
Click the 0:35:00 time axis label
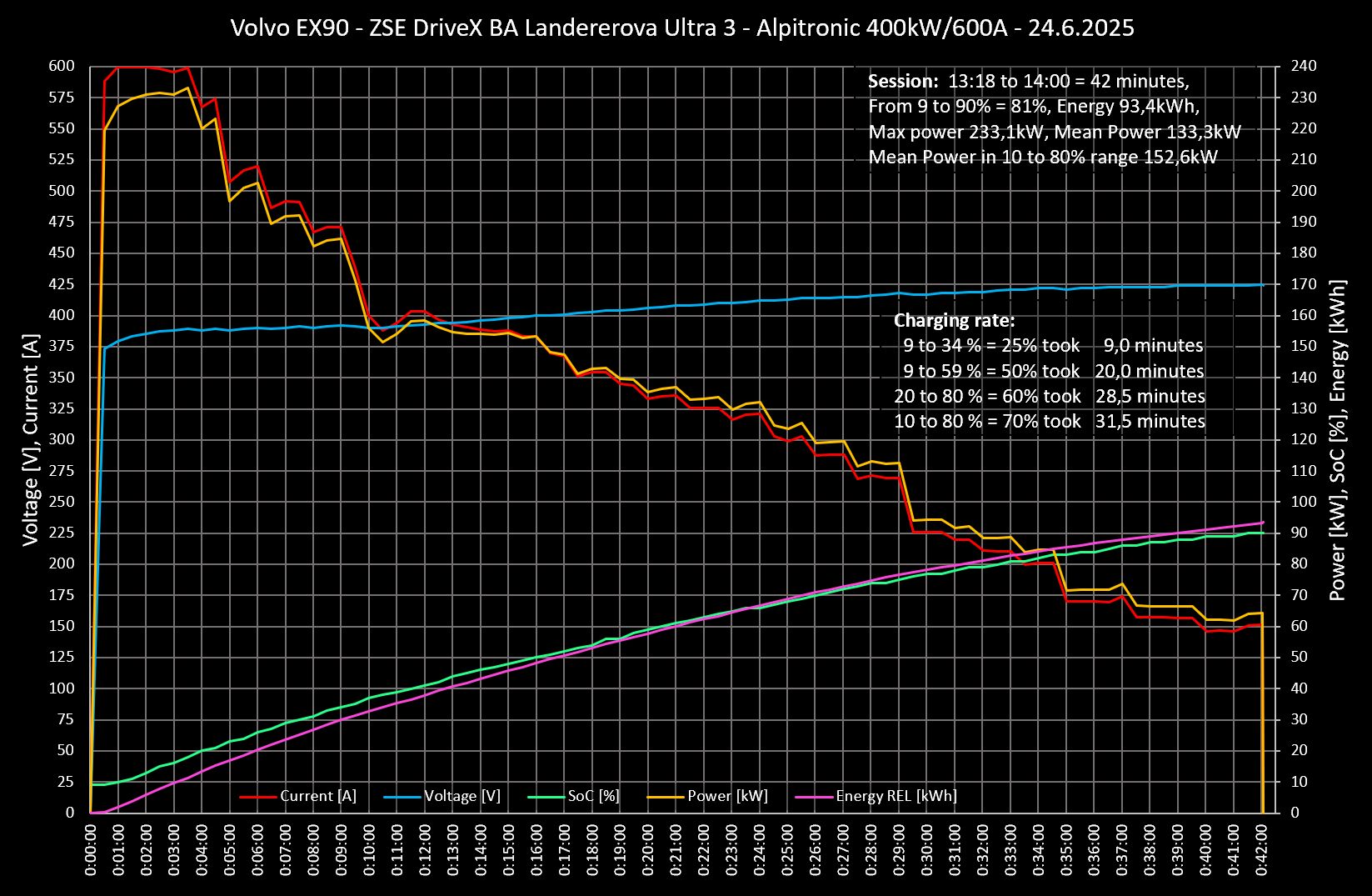(1068, 849)
